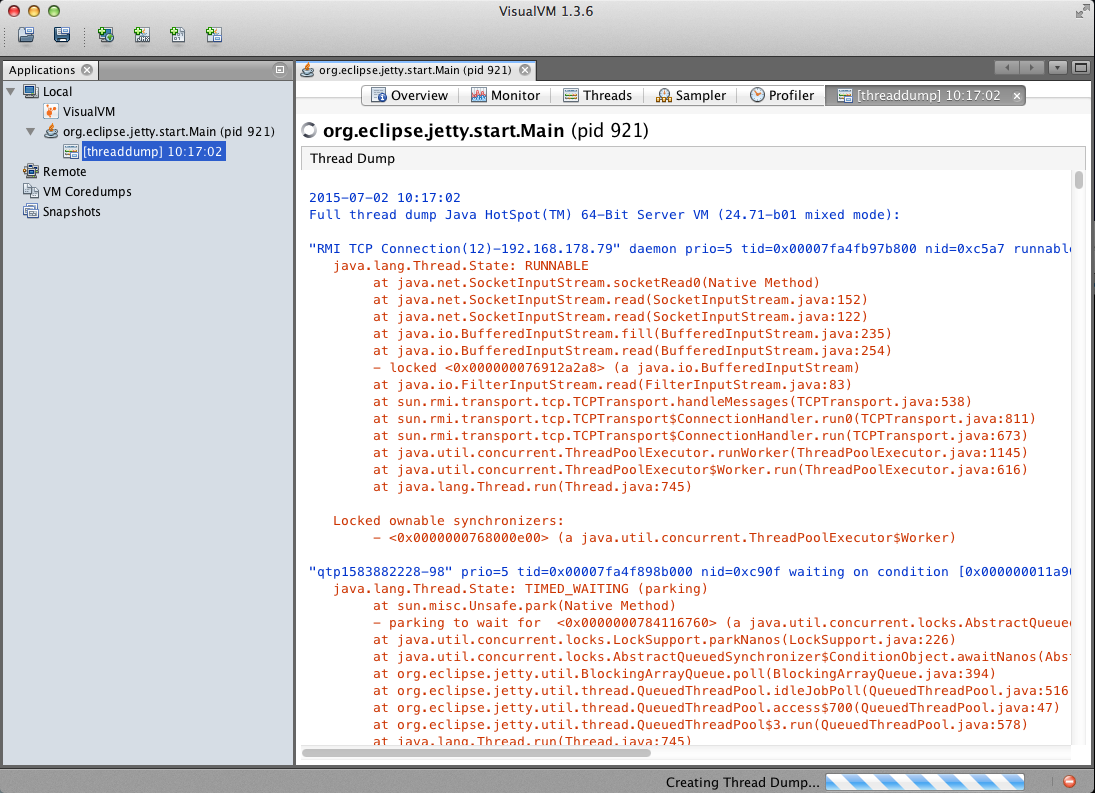This screenshot has height=793, width=1095.
Task: Cancel the Creating Thread Dump task
Action: [x=1069, y=782]
